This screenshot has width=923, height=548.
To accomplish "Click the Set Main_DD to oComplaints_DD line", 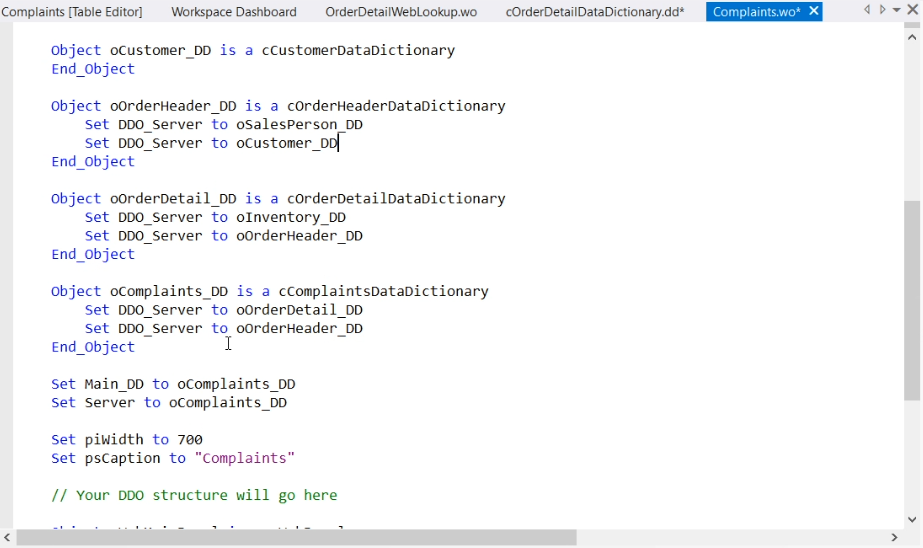I will pos(173,384).
